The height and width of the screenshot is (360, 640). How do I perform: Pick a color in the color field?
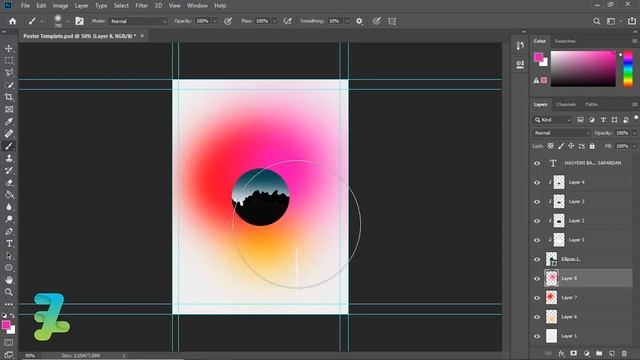[x=583, y=69]
